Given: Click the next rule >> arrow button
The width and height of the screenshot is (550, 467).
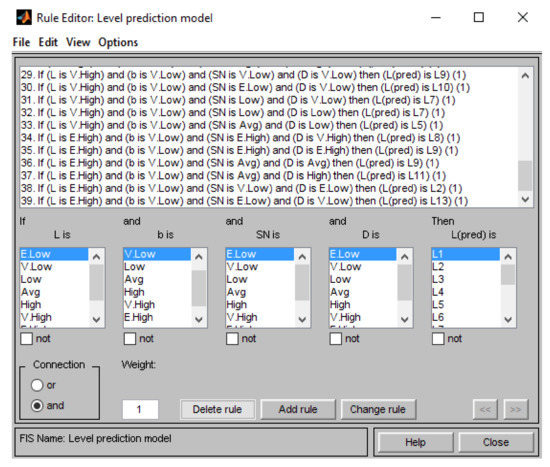Looking at the screenshot, I should pos(515,409).
